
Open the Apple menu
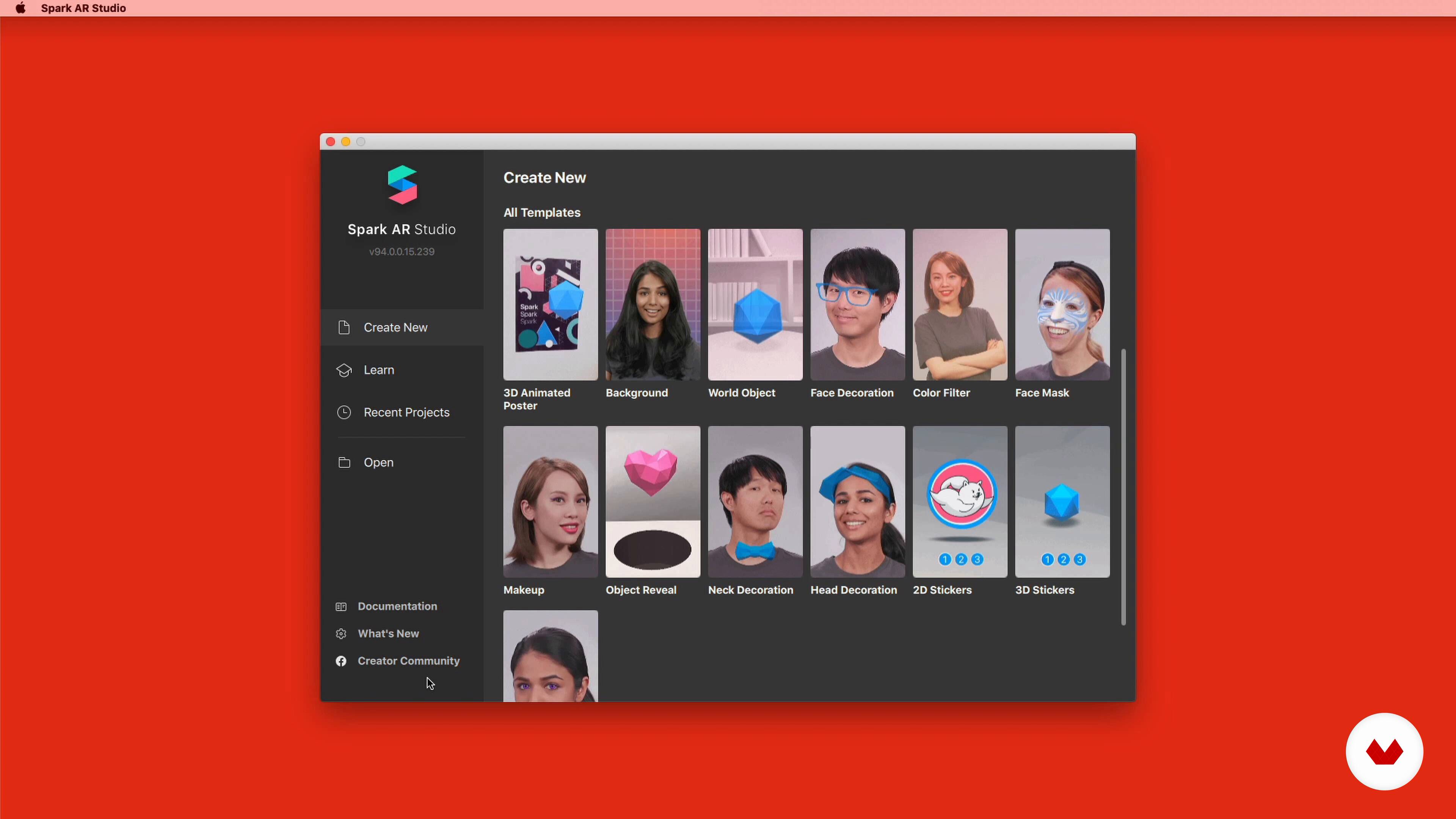click(x=20, y=8)
